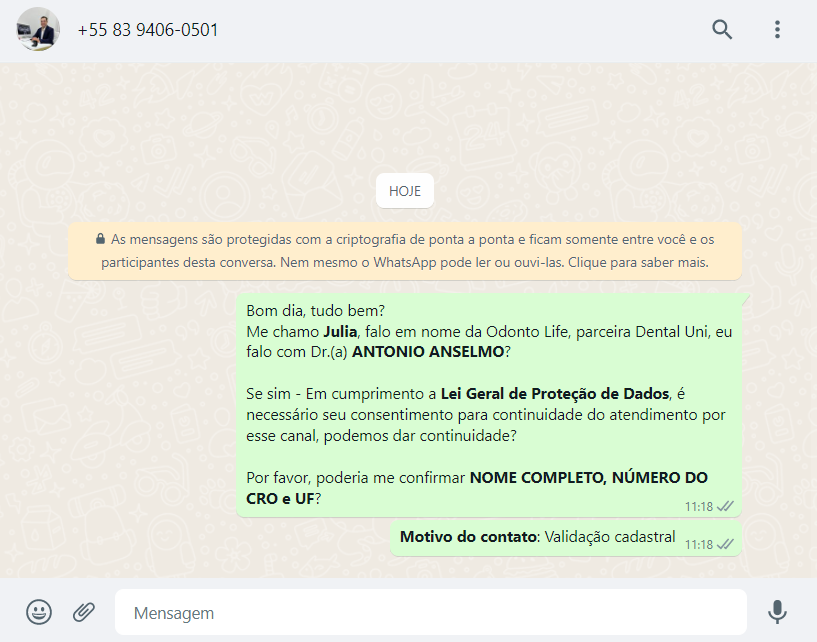817x642 pixels.
Task: Attach a file with the paperclip icon
Action: (x=84, y=612)
